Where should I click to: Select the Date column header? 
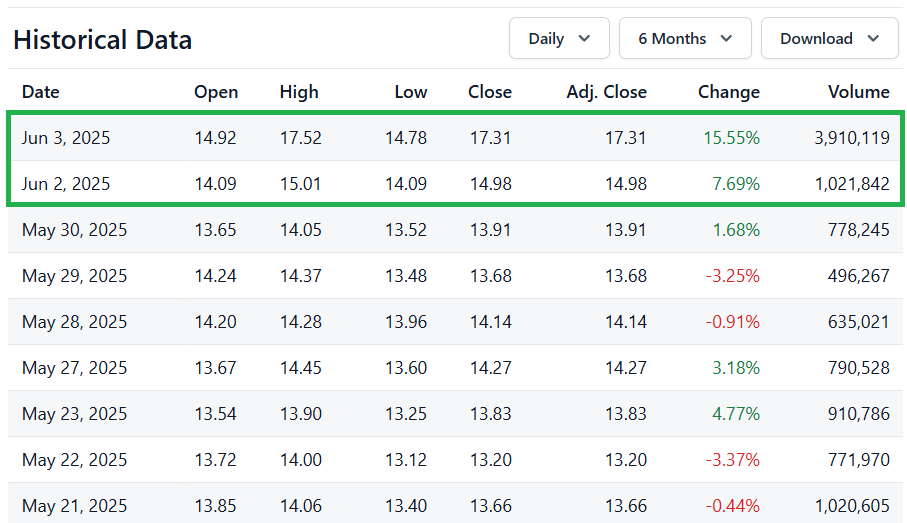40,92
